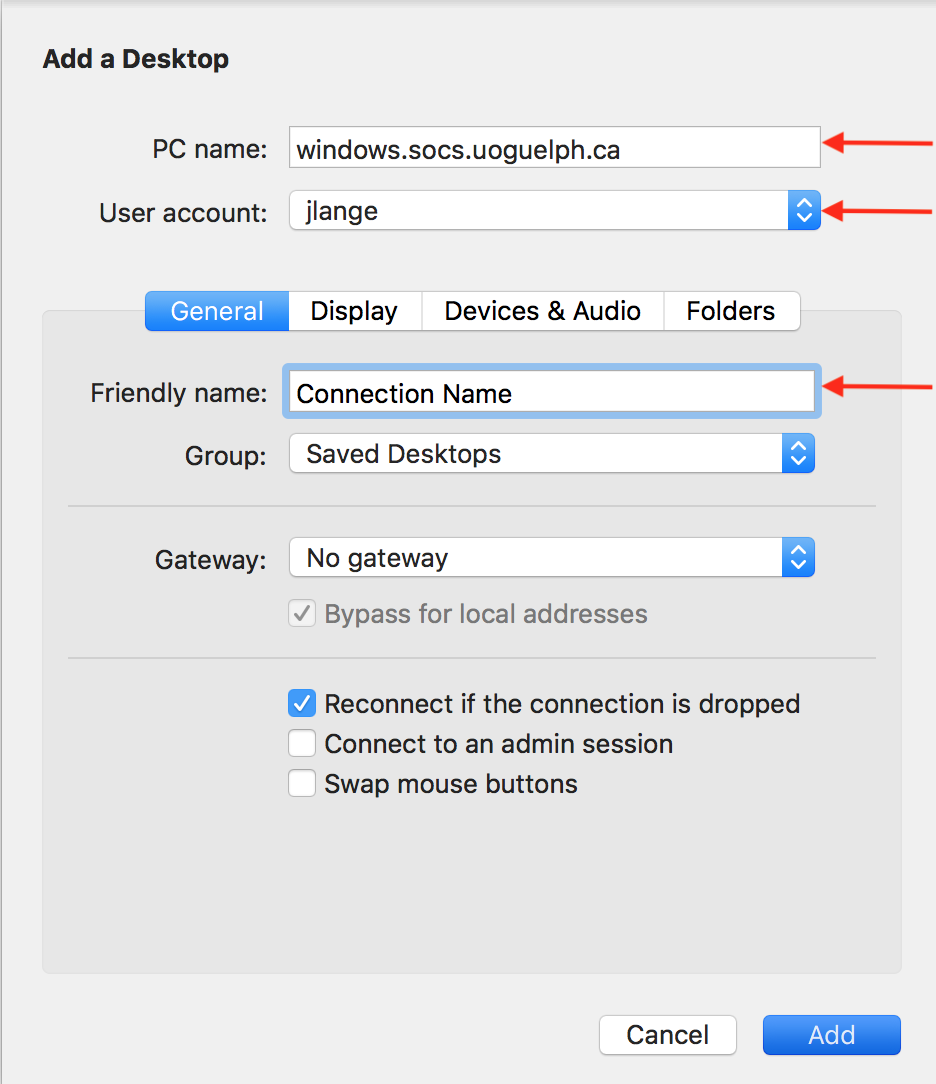Enable swap mouse buttons
Viewport: 936px width, 1084px height.
[x=302, y=783]
